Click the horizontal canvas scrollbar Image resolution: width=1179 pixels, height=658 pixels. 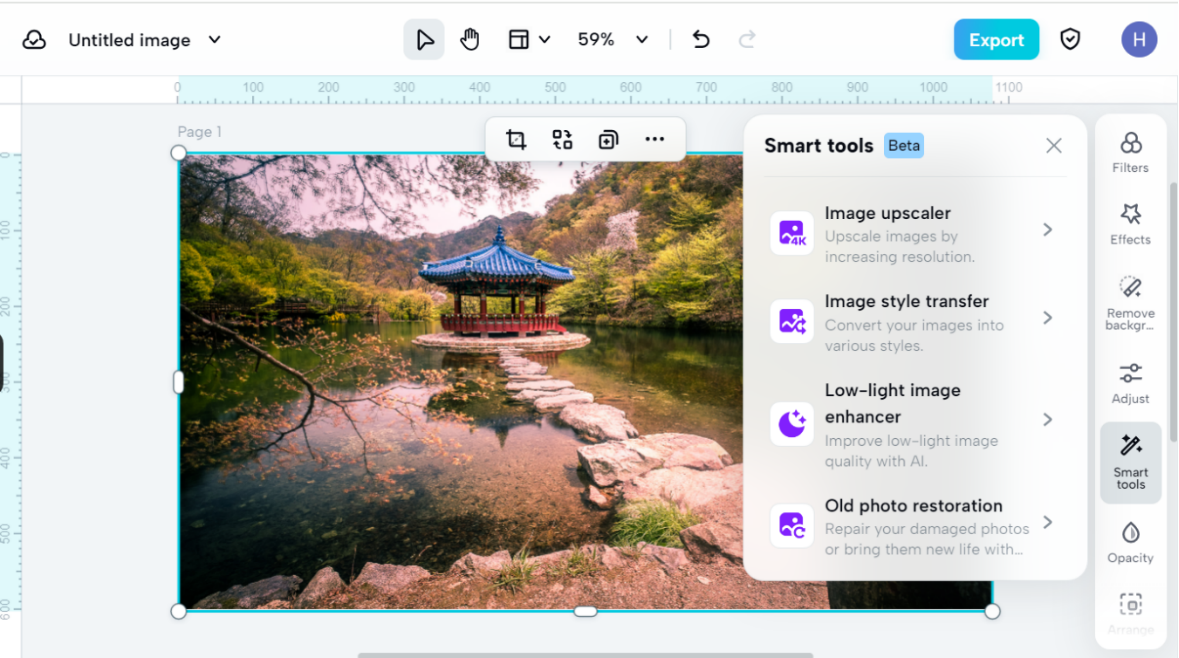click(585, 655)
